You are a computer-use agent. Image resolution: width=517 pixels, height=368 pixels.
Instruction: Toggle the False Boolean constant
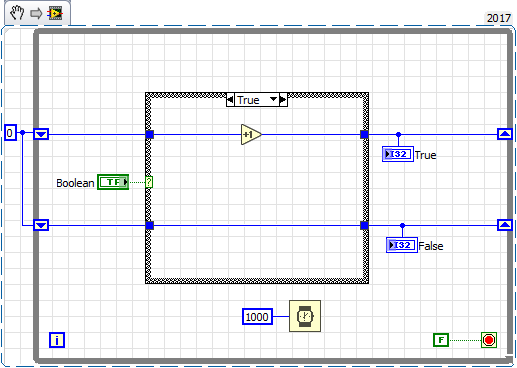441,340
